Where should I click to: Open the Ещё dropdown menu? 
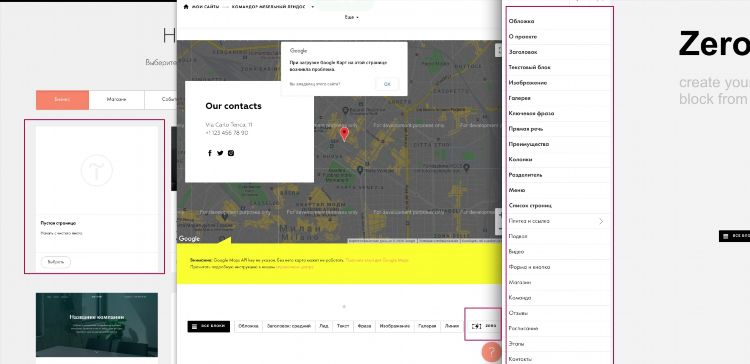(x=352, y=17)
